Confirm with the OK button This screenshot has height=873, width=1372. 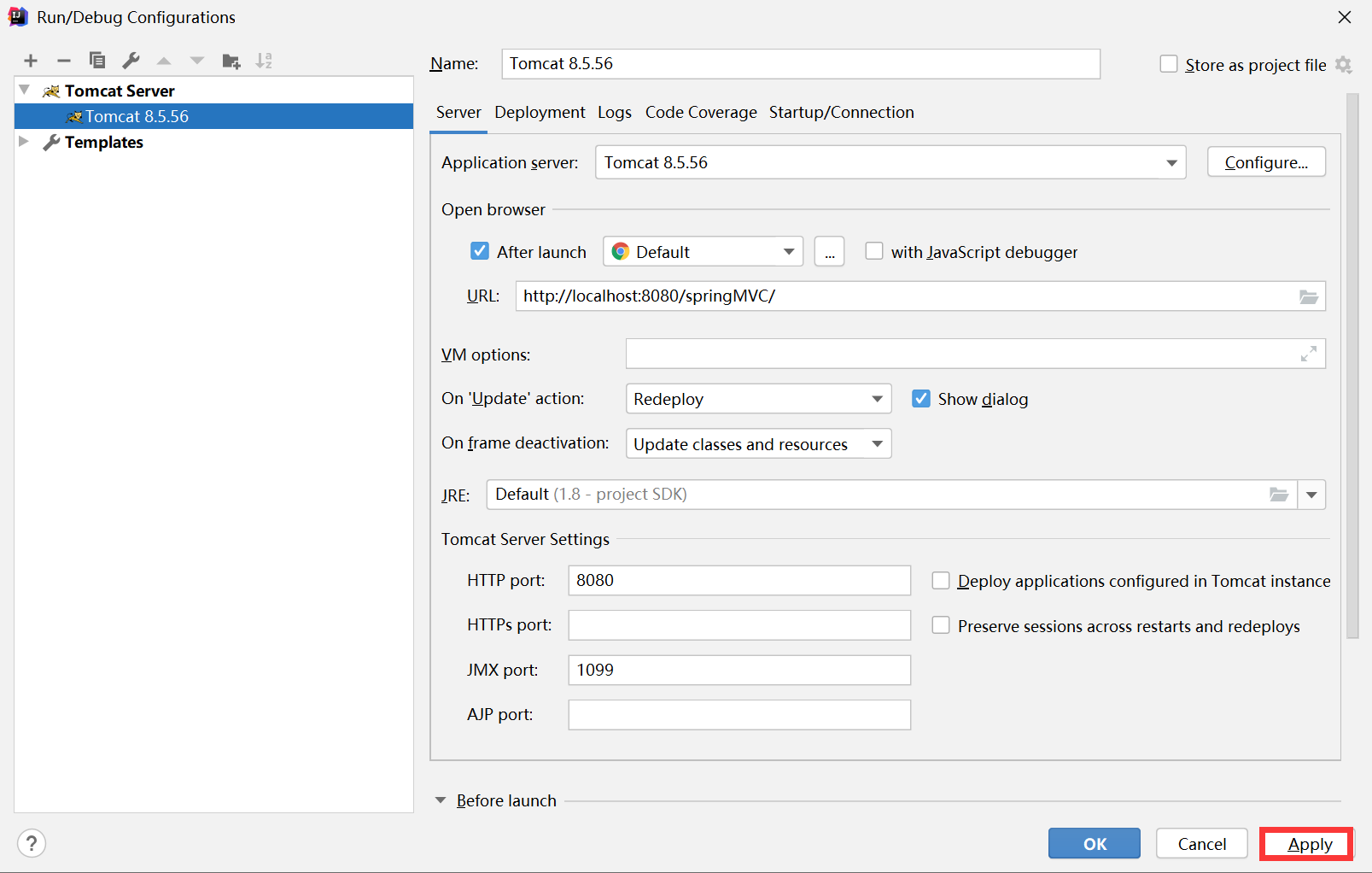[1095, 844]
